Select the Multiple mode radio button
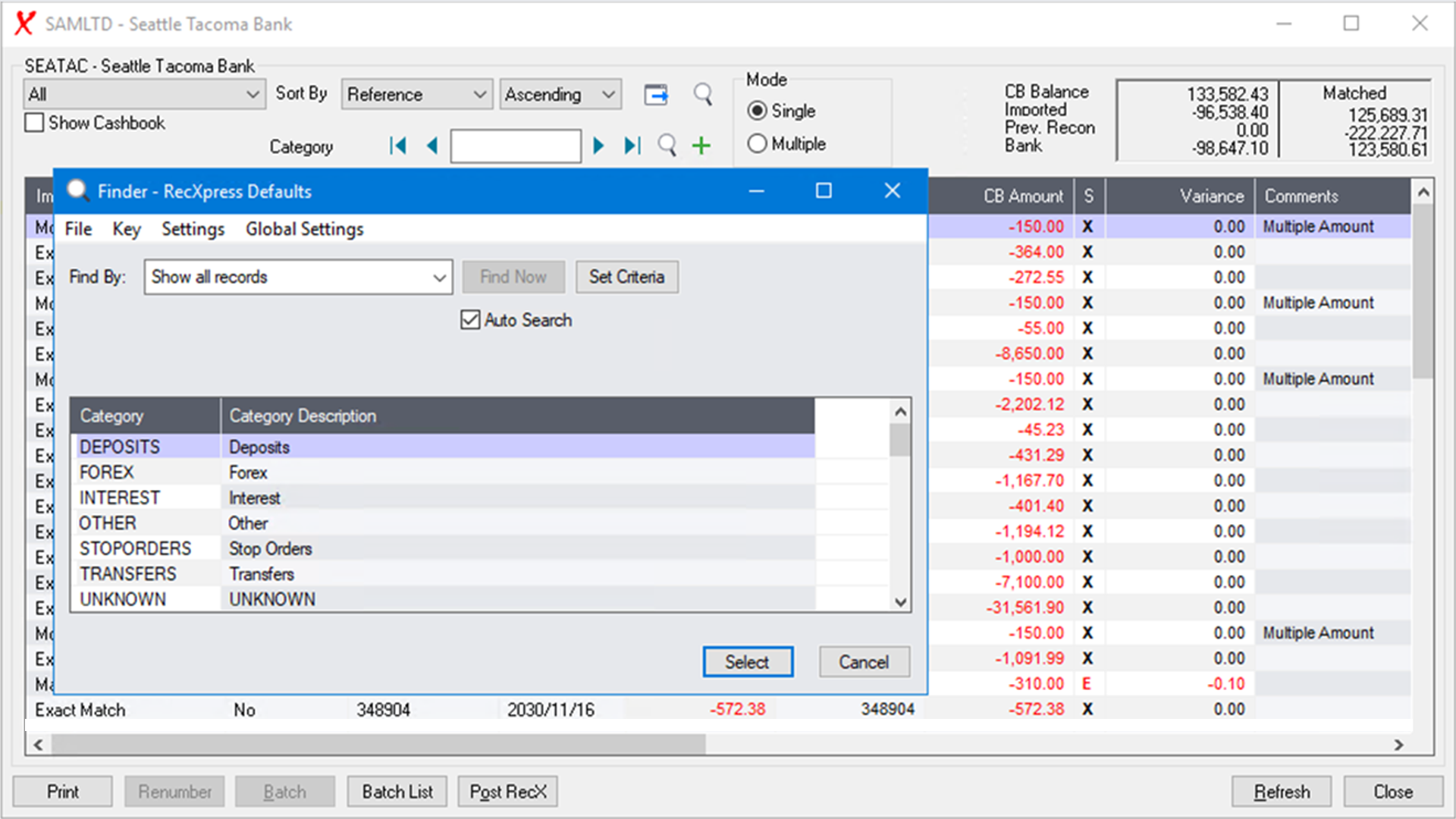This screenshot has height=819, width=1456. [757, 143]
